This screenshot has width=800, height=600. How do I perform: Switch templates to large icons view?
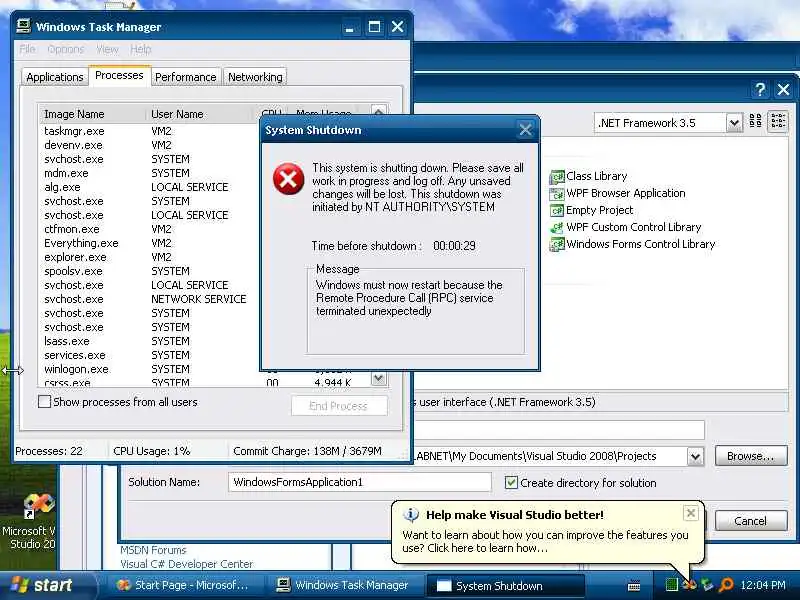coord(756,121)
